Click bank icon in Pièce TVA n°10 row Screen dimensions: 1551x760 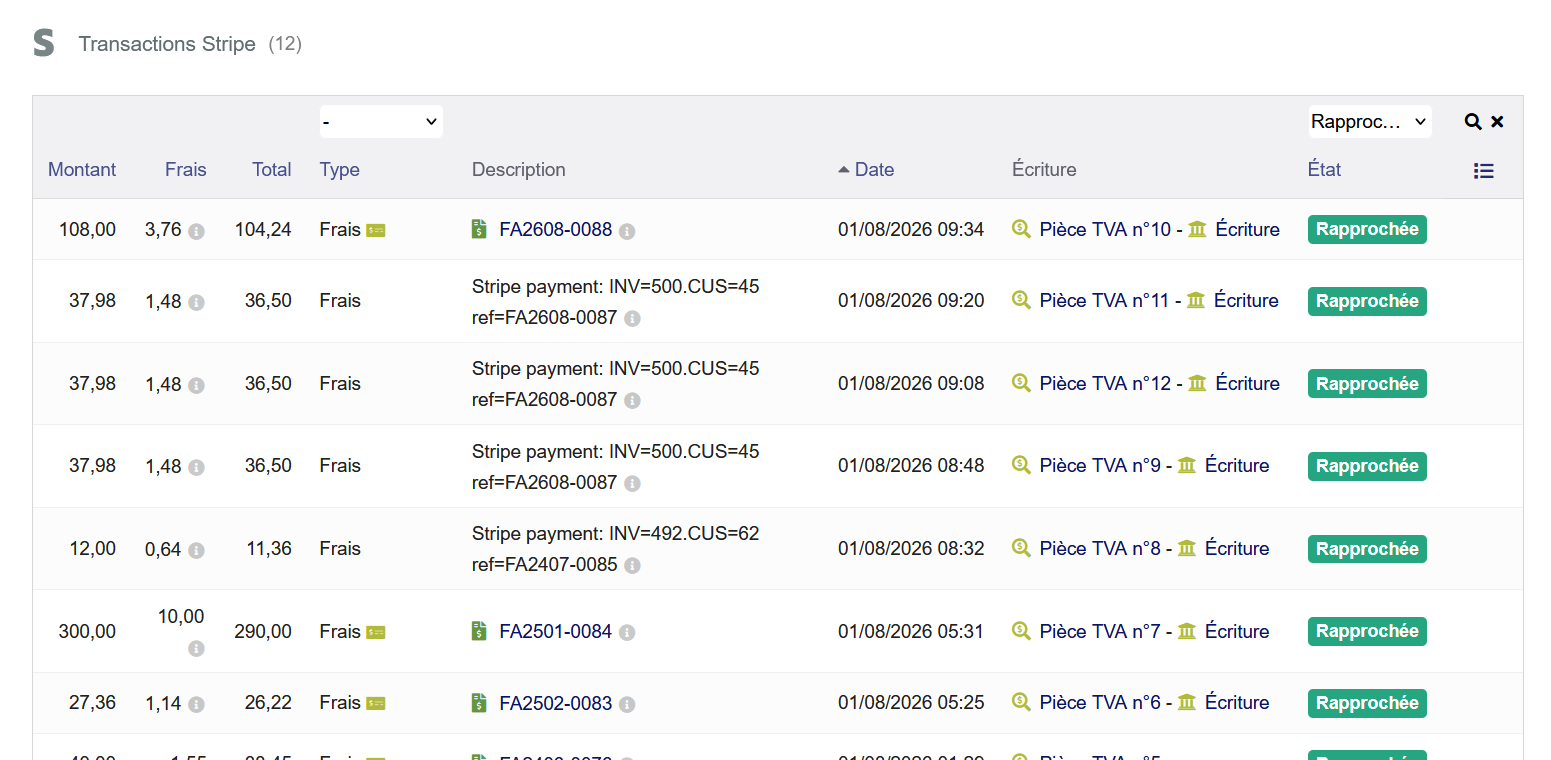1197,229
